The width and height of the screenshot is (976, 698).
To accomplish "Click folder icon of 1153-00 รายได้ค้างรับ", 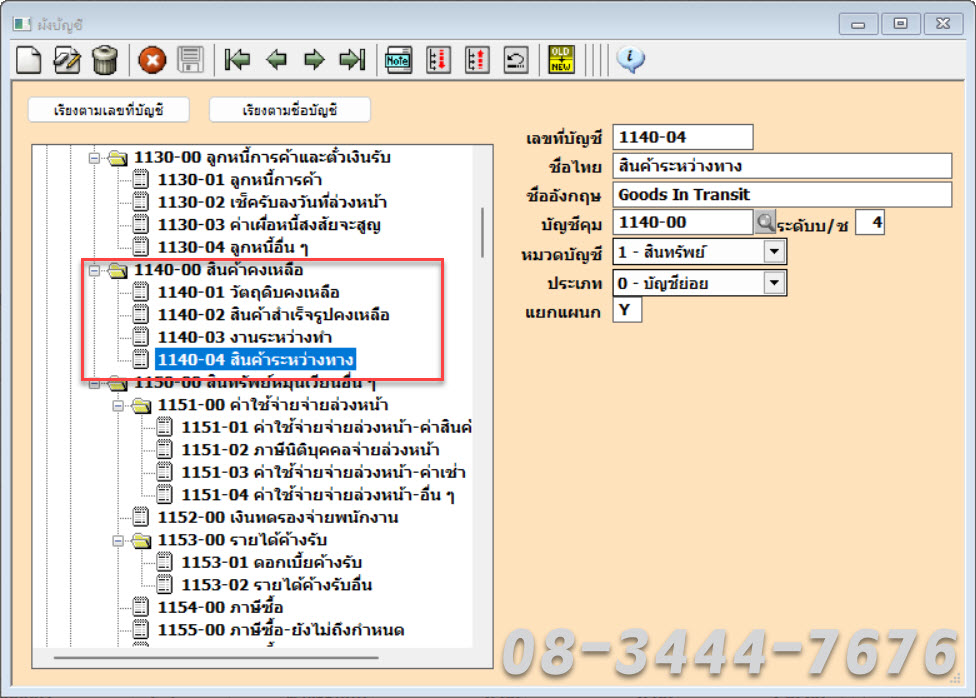I will (141, 540).
